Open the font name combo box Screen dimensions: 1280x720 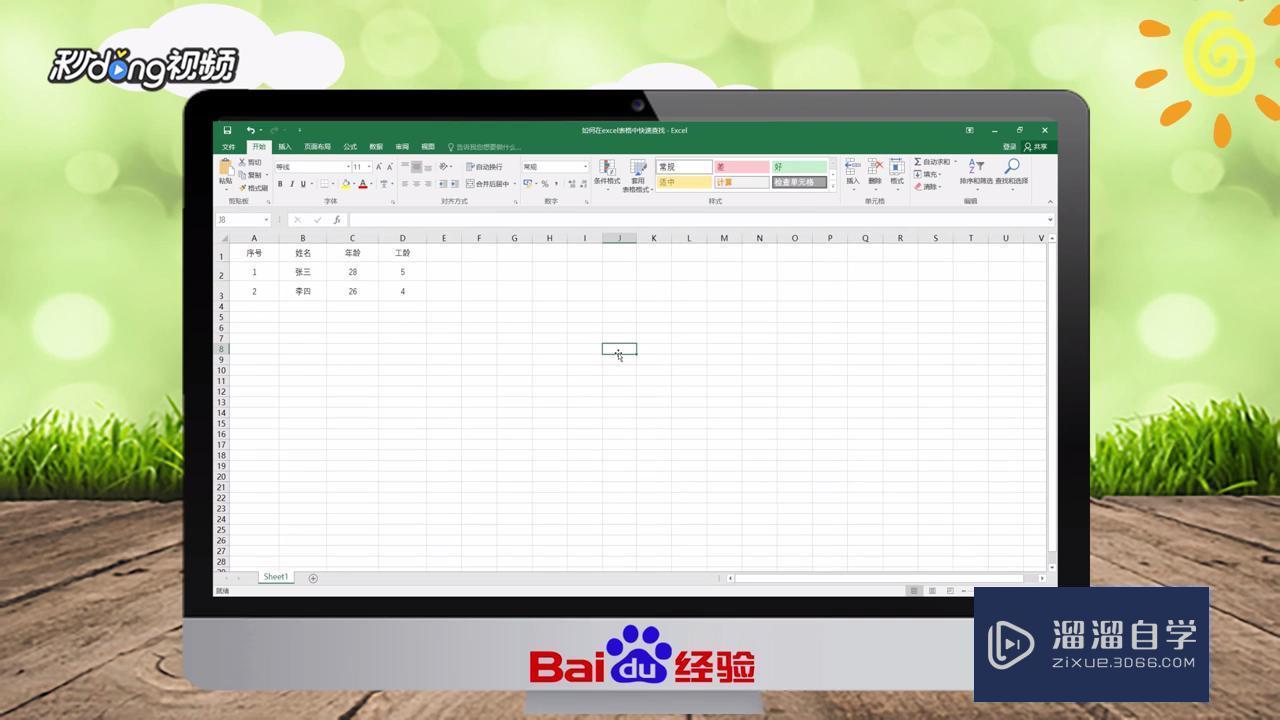(x=313, y=167)
